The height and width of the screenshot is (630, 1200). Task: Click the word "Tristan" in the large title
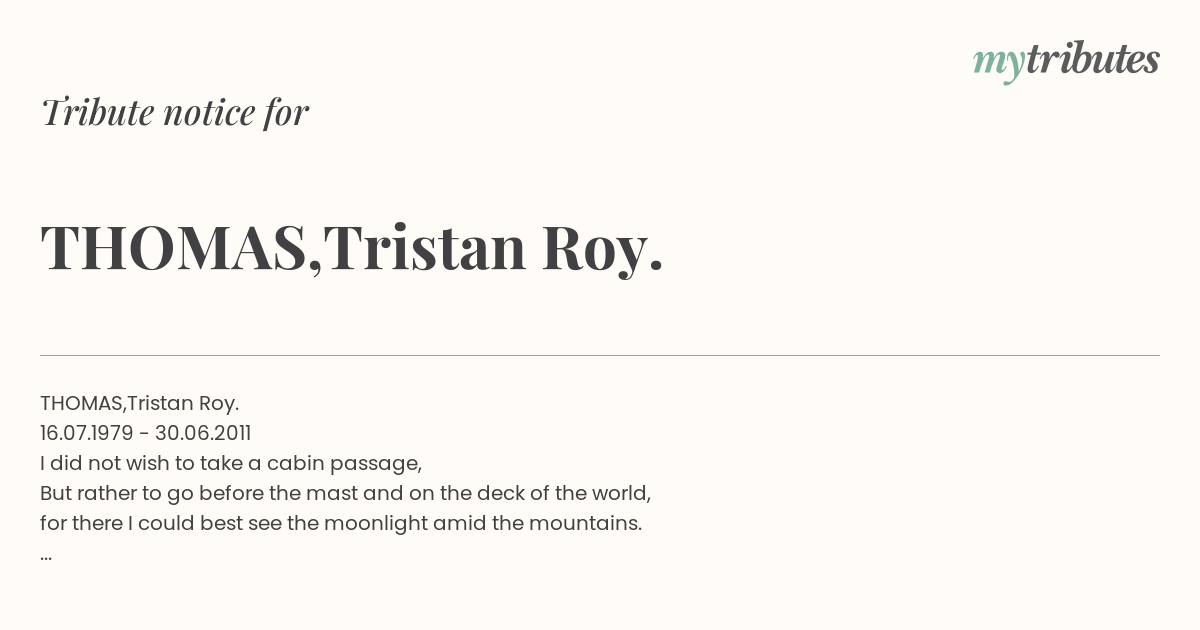coord(425,247)
